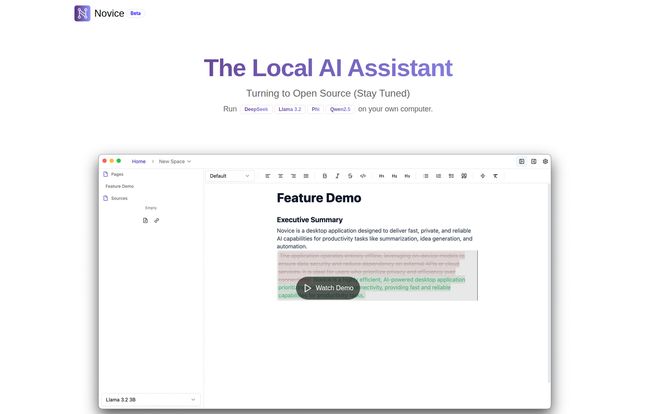Viewport: 650px width, 414px height.
Task: Justify text in toolbar
Action: pyautogui.click(x=306, y=176)
